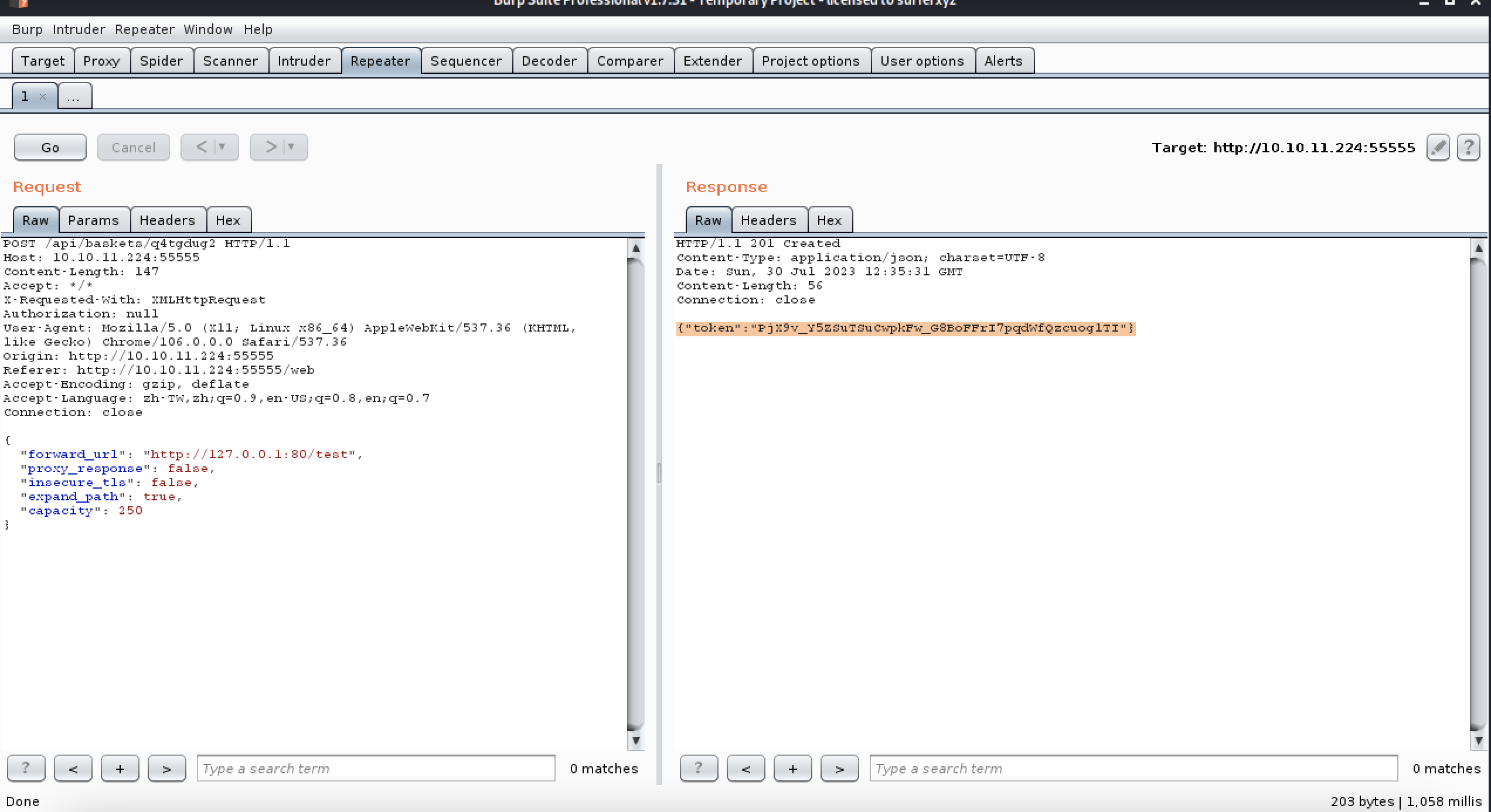The image size is (1491, 812).
Task: Go to next response search match
Action: (839, 768)
